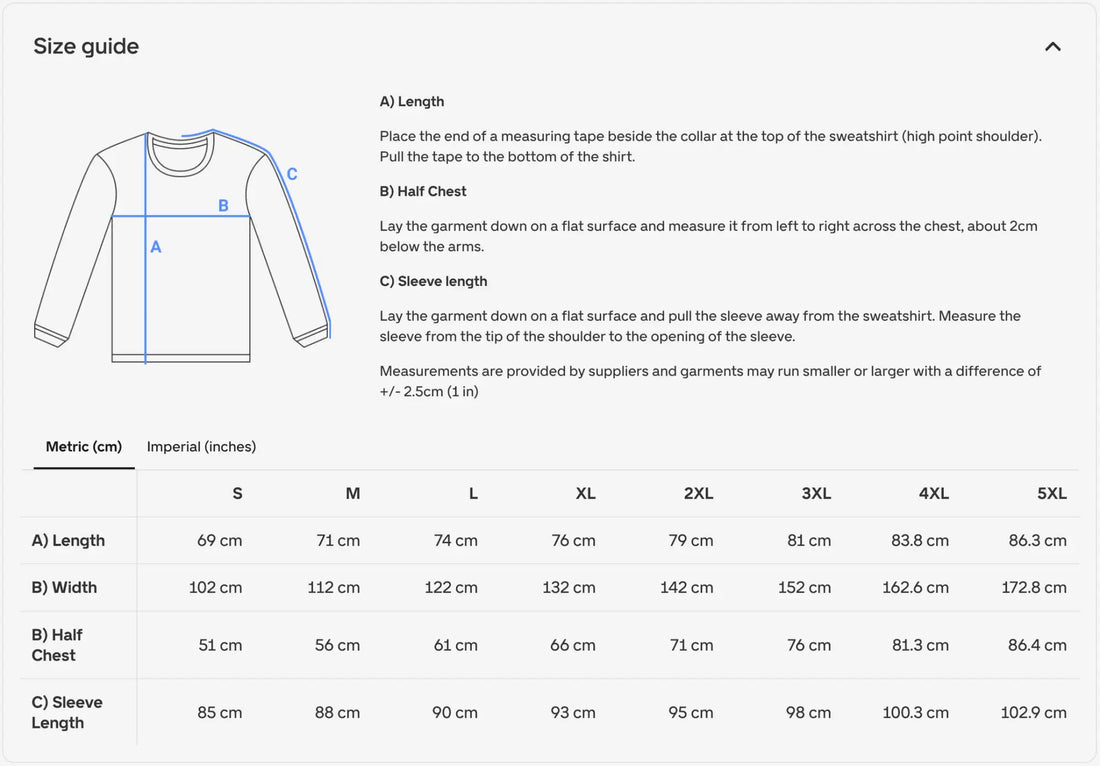The width and height of the screenshot is (1100, 766).
Task: Select the A) Length row label
Action: (70, 540)
